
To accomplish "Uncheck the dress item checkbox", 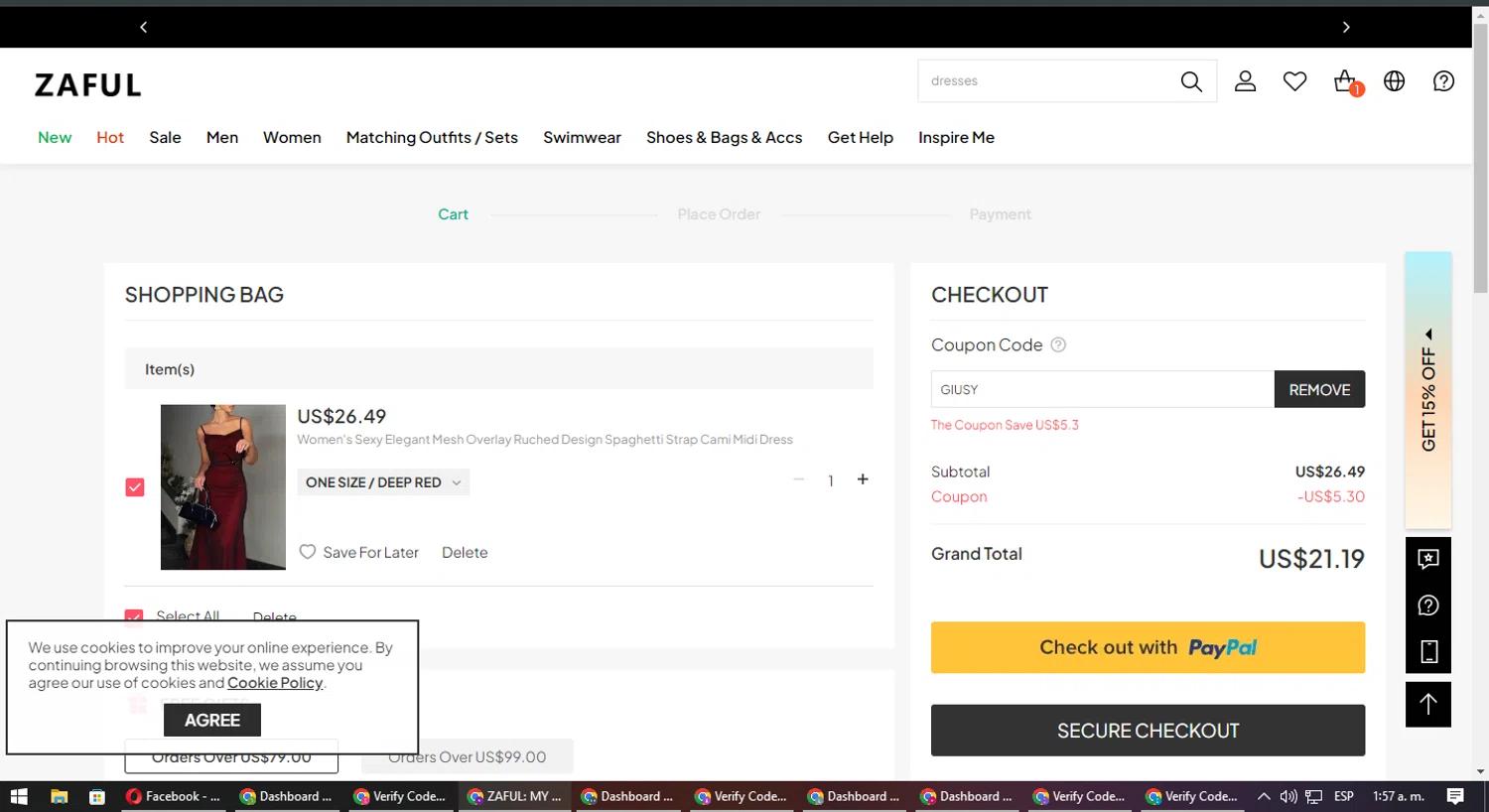I will [135, 487].
